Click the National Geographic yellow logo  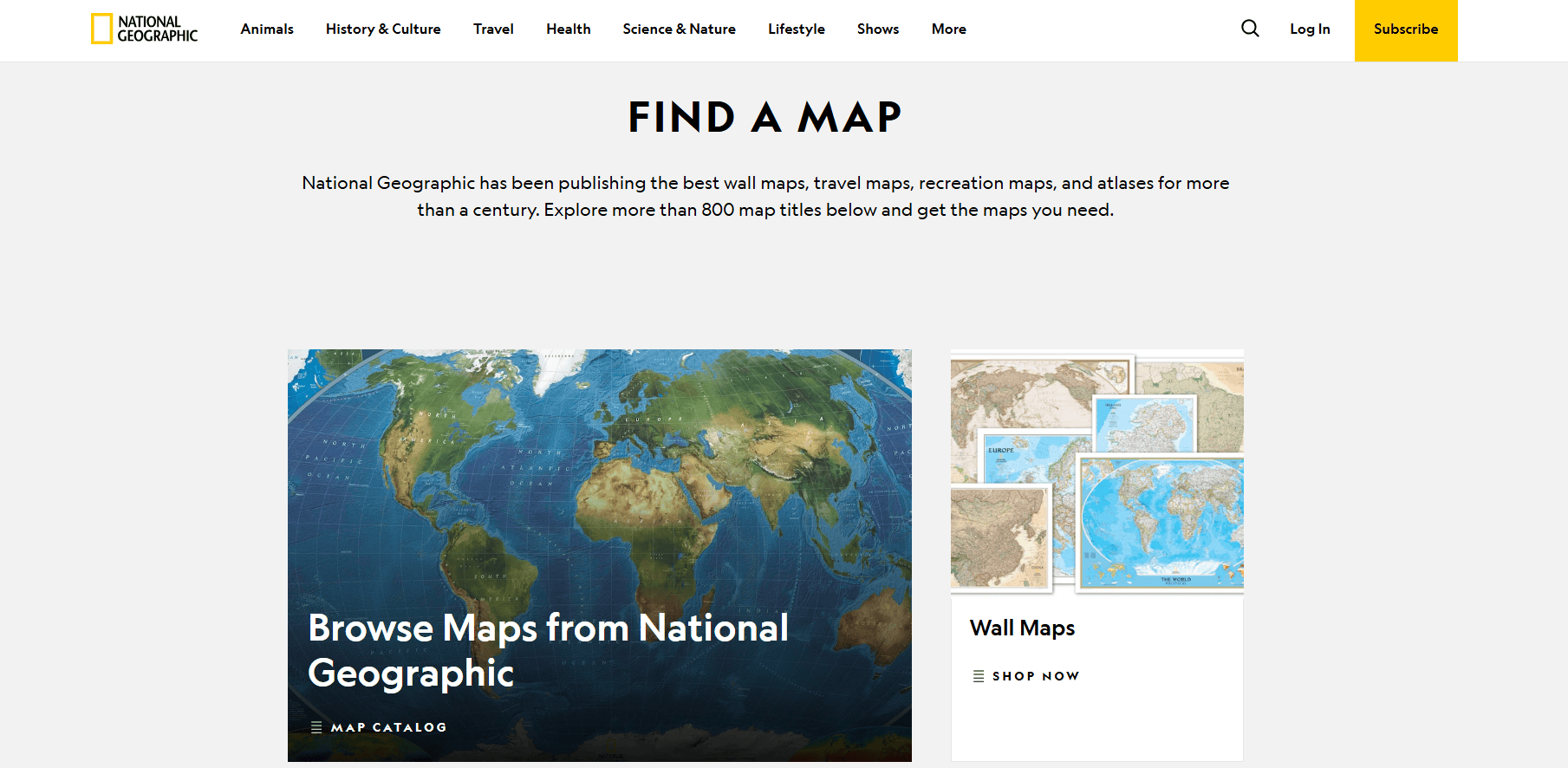(x=145, y=29)
